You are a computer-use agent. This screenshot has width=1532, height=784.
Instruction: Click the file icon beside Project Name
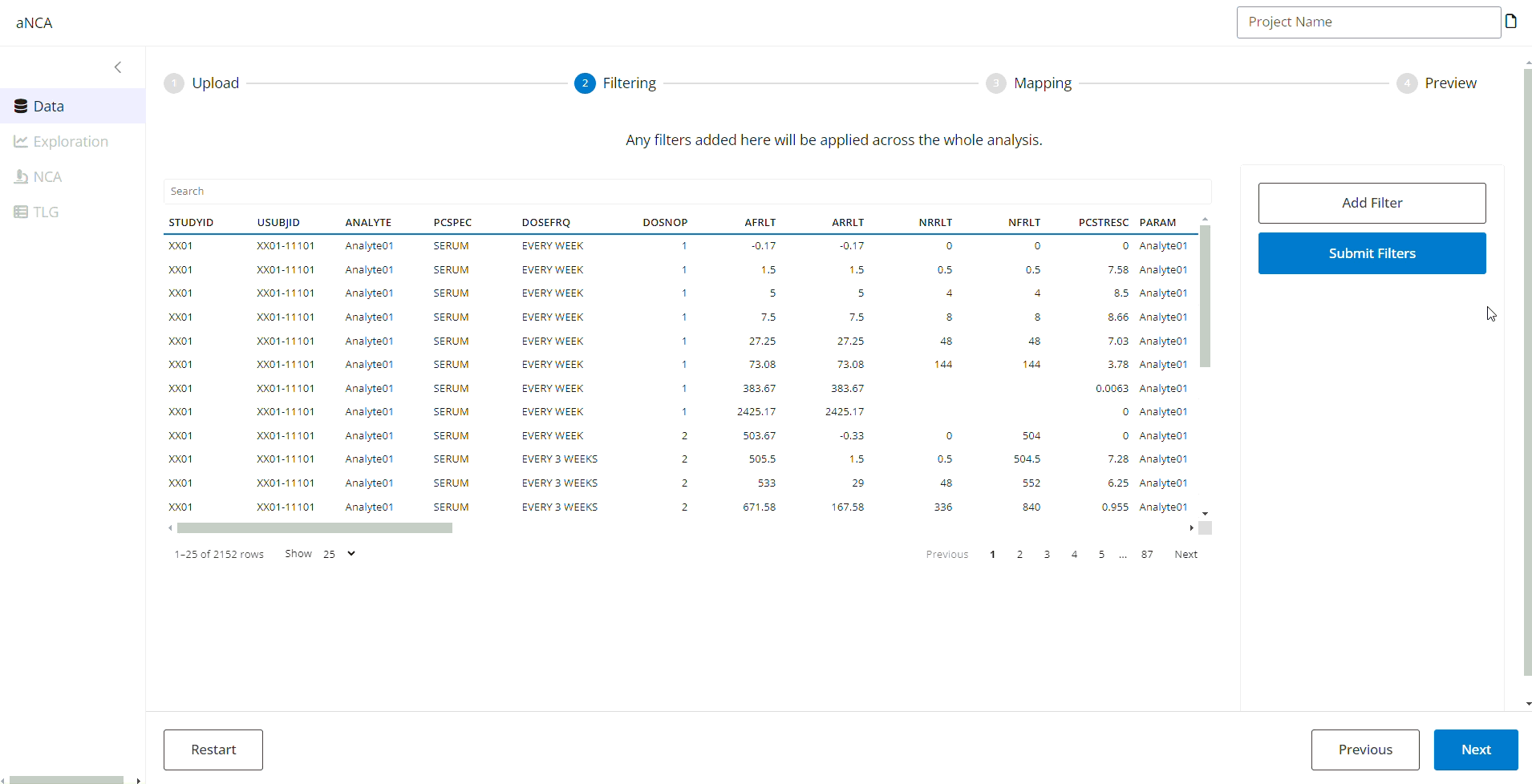pyautogui.click(x=1511, y=22)
